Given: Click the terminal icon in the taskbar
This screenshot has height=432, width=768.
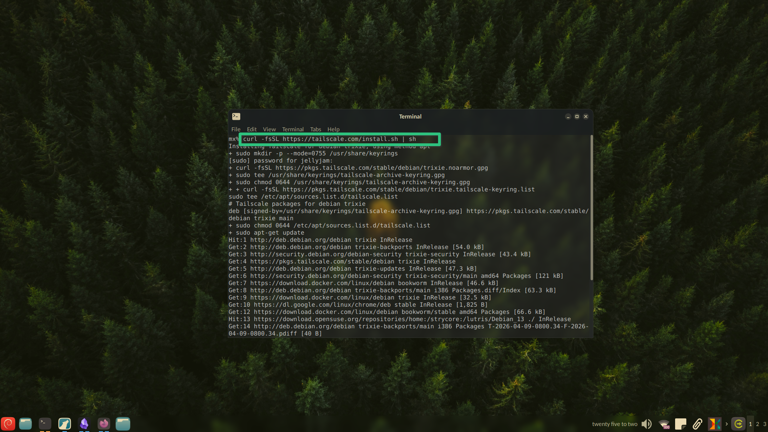Looking at the screenshot, I should pos(45,424).
